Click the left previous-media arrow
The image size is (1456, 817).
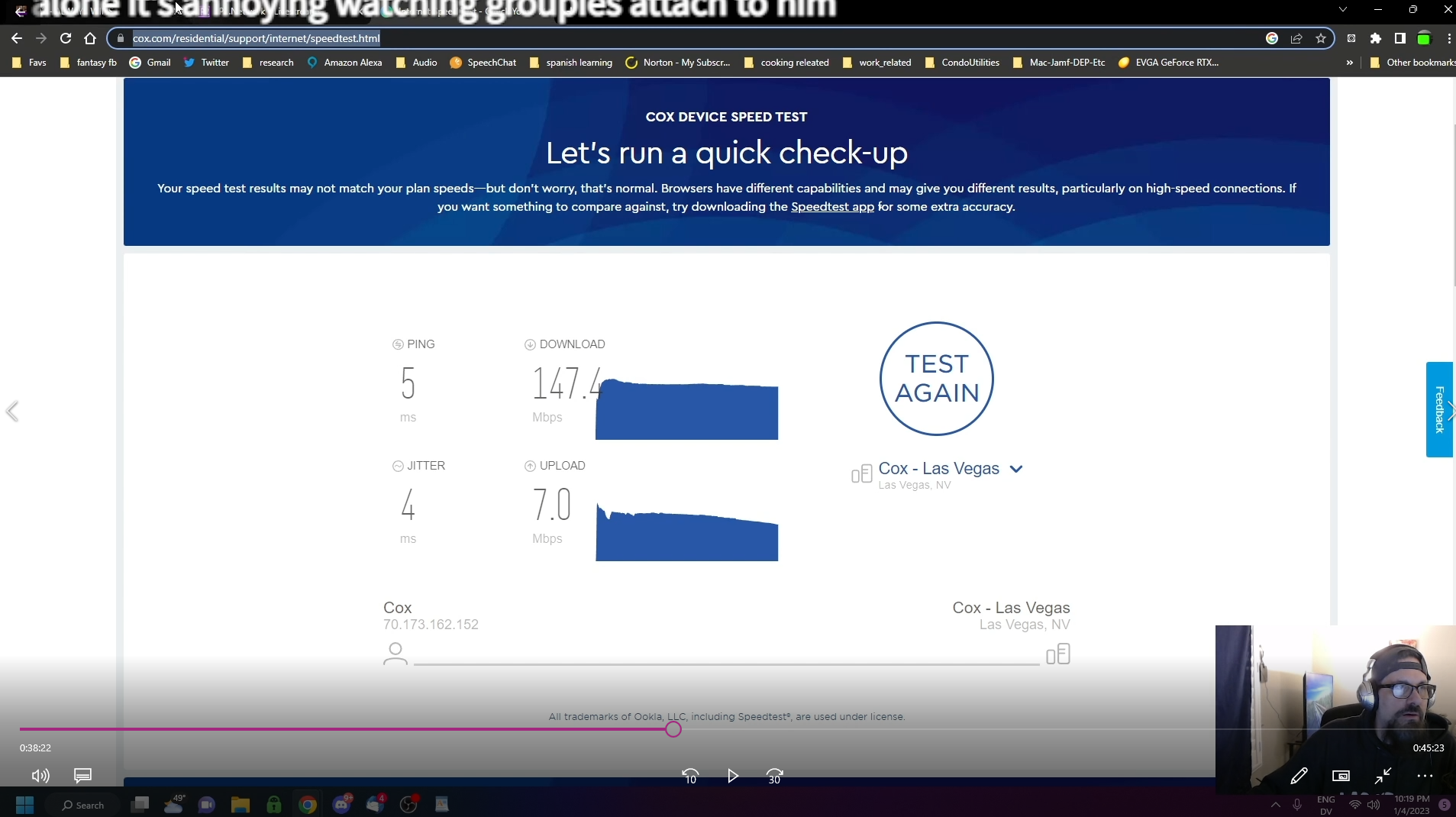pyautogui.click(x=12, y=412)
